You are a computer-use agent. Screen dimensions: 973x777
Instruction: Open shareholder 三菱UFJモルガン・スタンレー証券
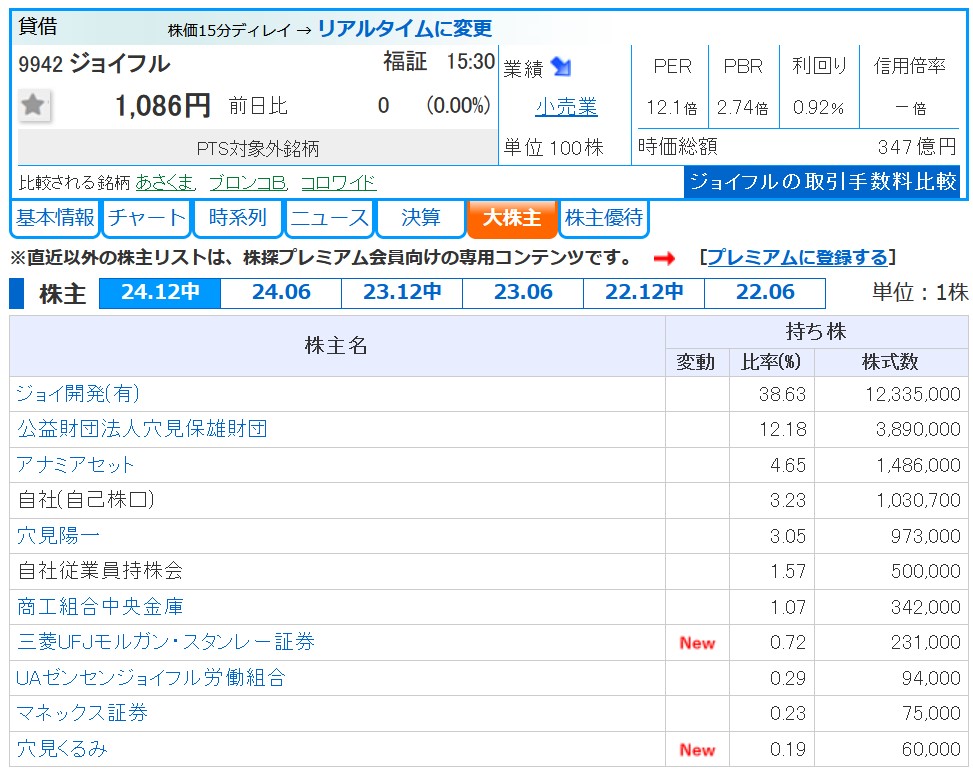(x=166, y=642)
